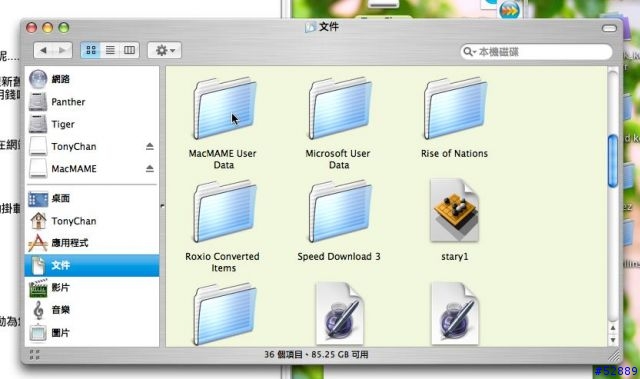Go to Desktop (桌面) in sidebar

click(x=91, y=199)
